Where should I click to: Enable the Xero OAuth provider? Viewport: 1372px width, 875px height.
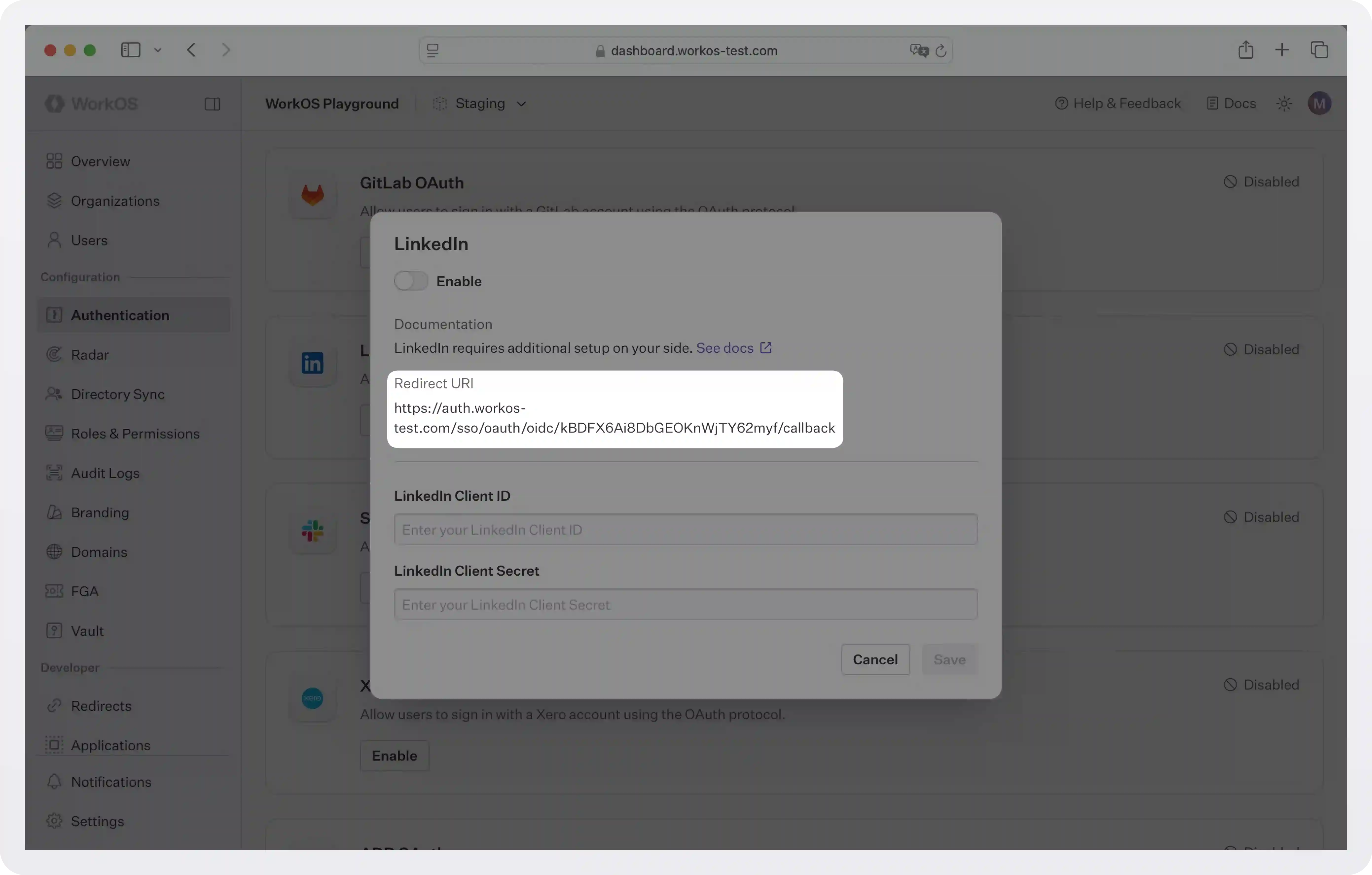click(394, 755)
